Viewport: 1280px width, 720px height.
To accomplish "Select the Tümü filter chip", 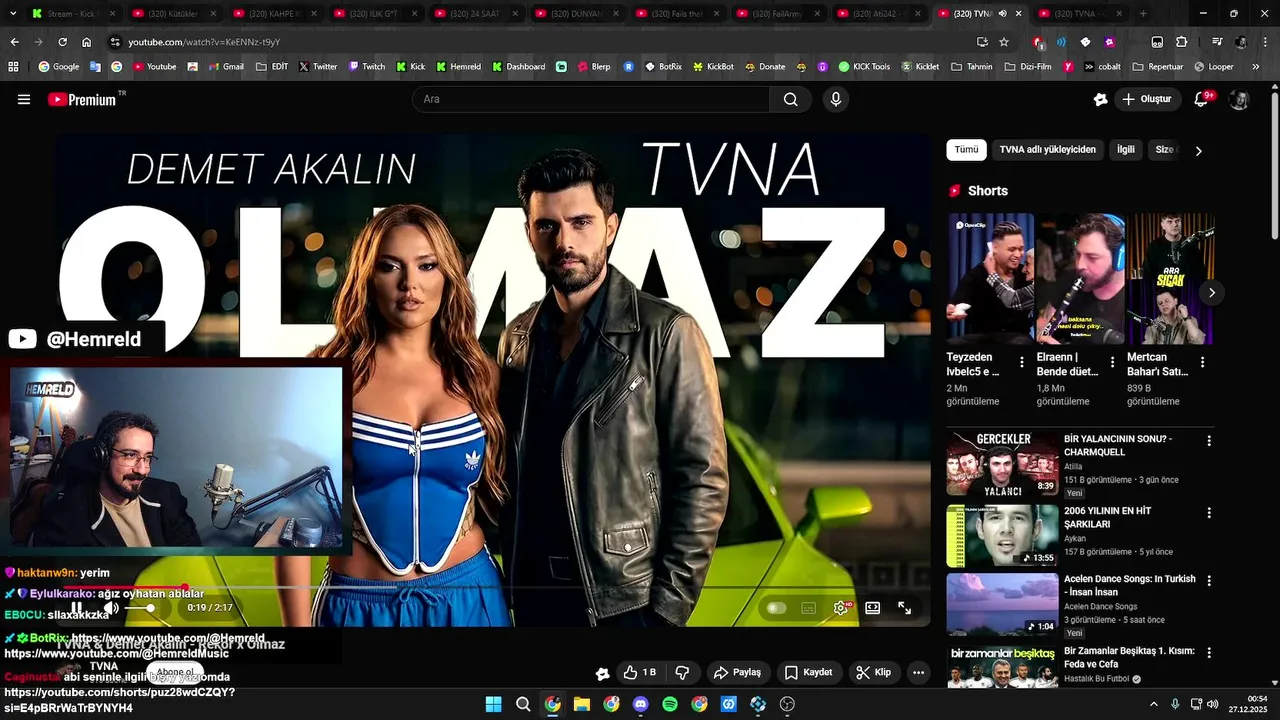I will coord(966,150).
